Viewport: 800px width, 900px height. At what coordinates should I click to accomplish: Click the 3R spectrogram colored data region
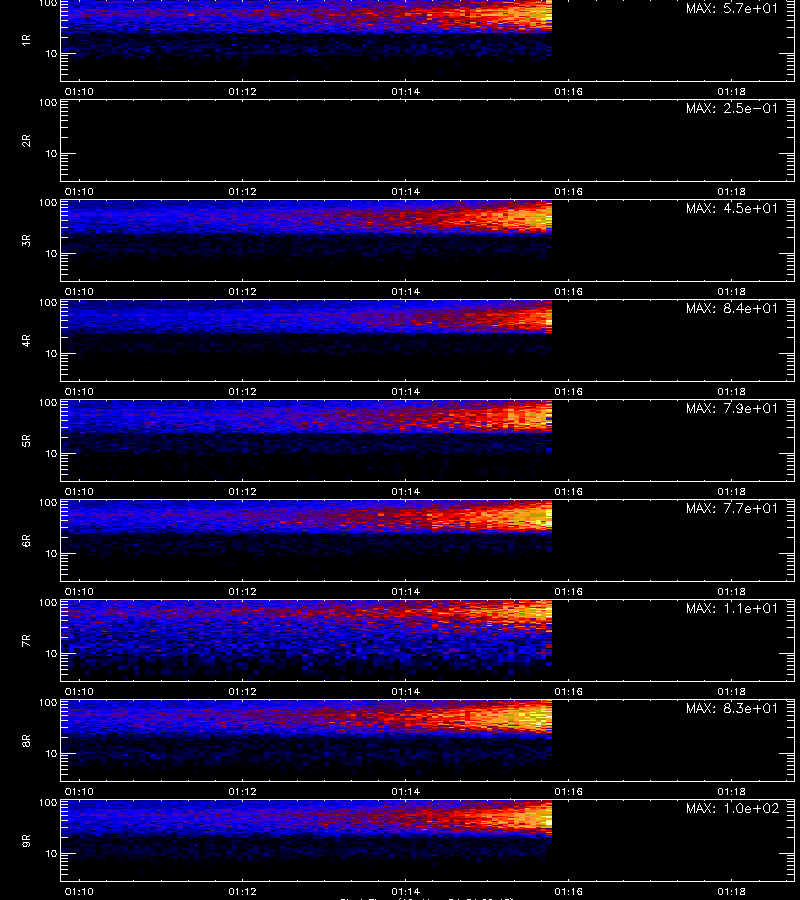(306, 227)
